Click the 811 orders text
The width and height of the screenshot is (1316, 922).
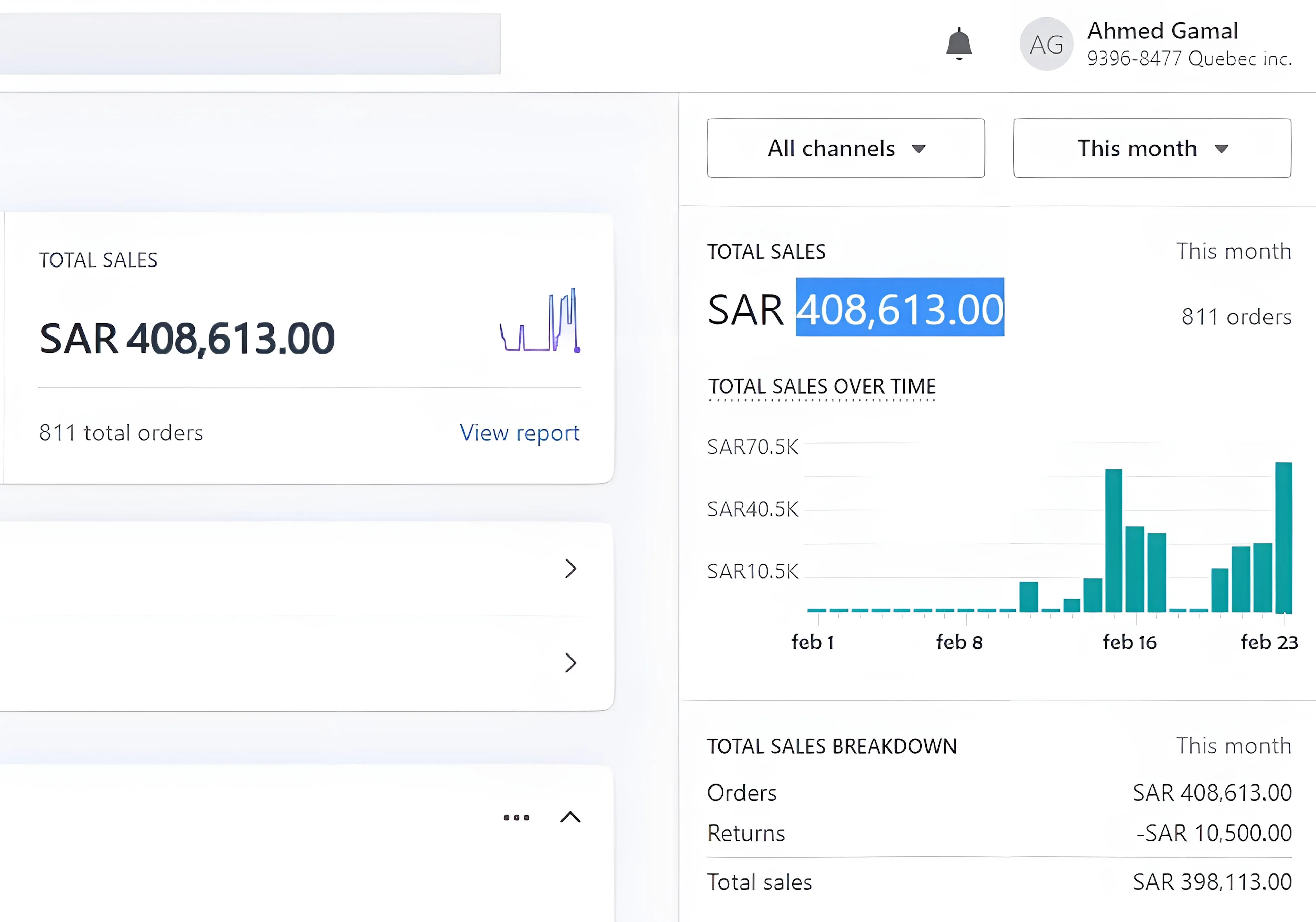coord(1236,317)
